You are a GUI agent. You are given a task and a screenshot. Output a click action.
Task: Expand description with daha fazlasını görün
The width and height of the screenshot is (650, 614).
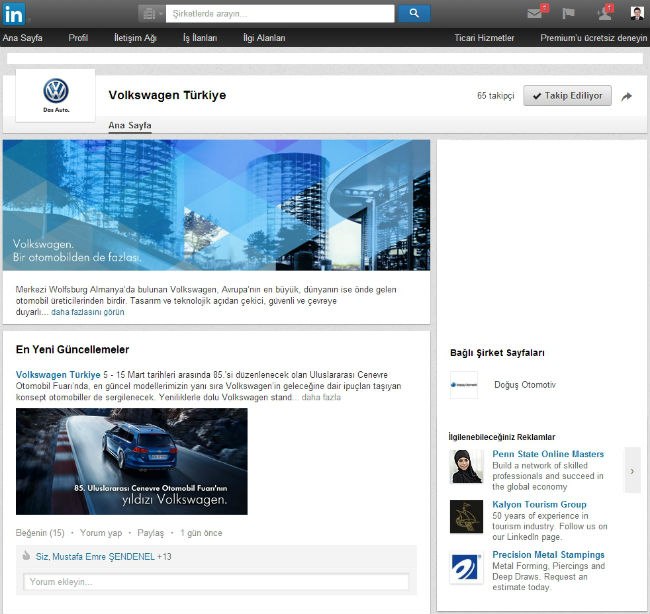pyautogui.click(x=88, y=312)
